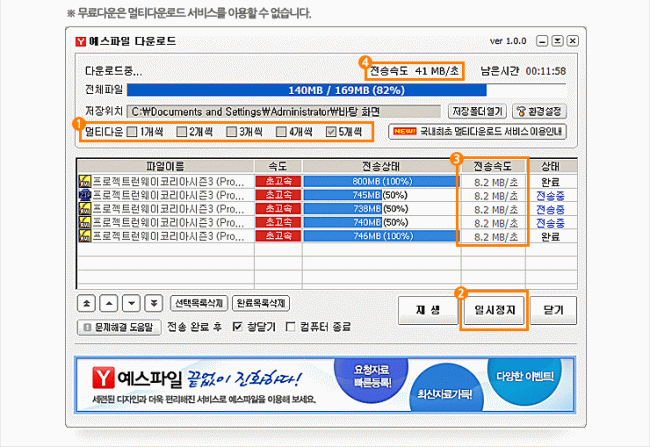The height and width of the screenshot is (447, 650).
Task: Click the 재생 play button
Action: click(428, 310)
